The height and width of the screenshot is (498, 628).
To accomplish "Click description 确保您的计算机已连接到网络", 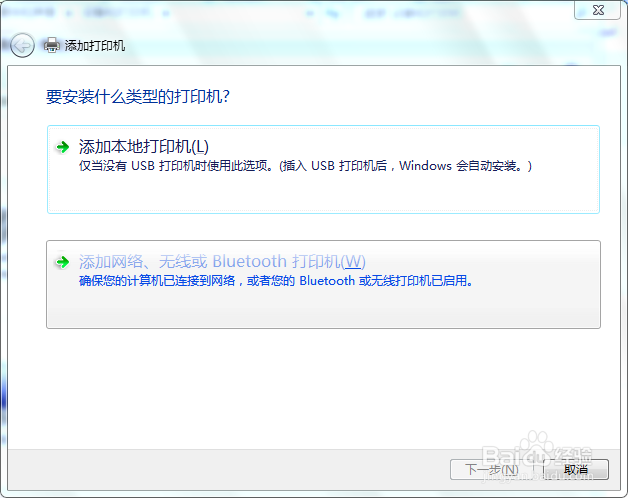I will coord(157,280).
